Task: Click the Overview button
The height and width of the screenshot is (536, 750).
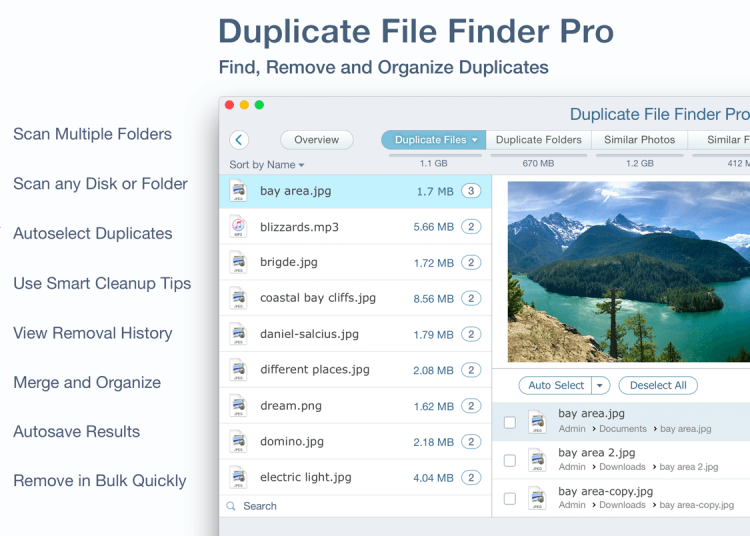Action: [316, 140]
